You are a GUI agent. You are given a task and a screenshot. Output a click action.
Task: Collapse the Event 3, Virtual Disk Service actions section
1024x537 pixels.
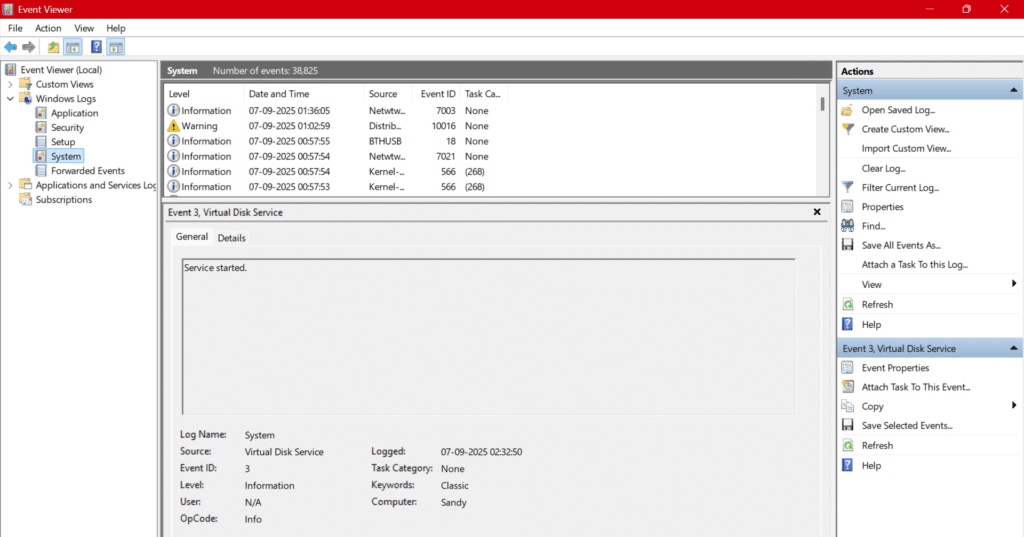1014,348
